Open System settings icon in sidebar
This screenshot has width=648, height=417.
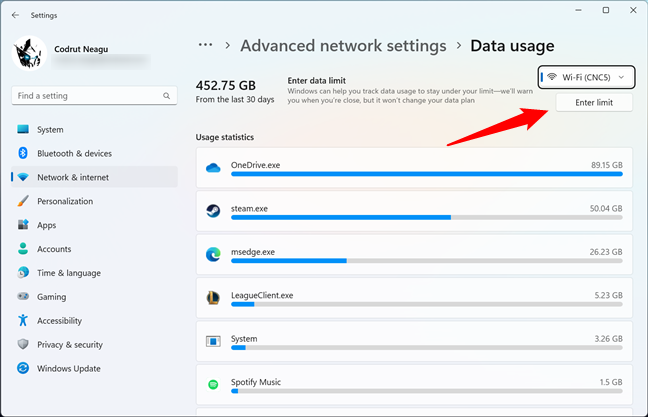click(x=23, y=129)
